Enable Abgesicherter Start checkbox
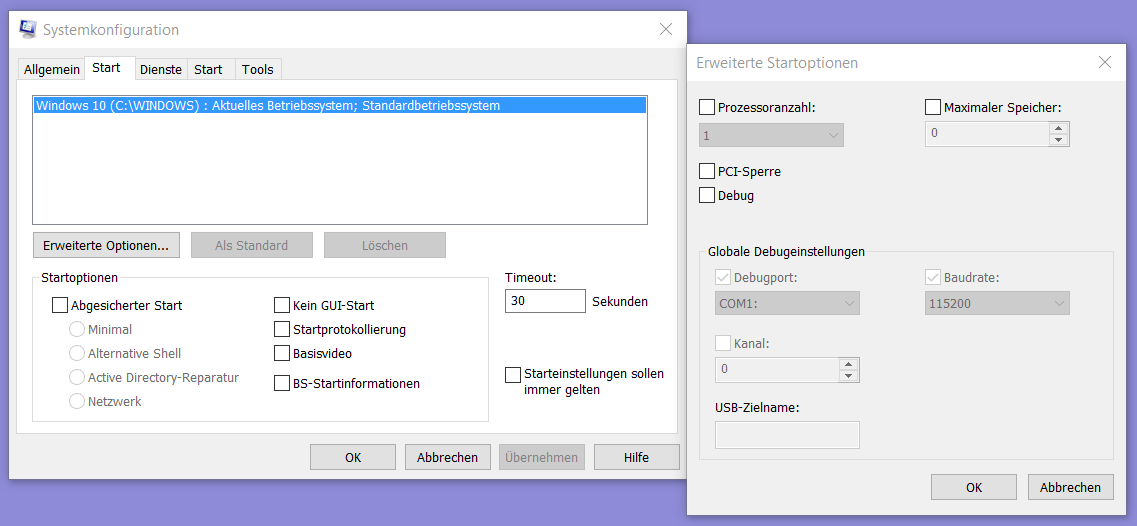The height and width of the screenshot is (526, 1137). click(59, 305)
